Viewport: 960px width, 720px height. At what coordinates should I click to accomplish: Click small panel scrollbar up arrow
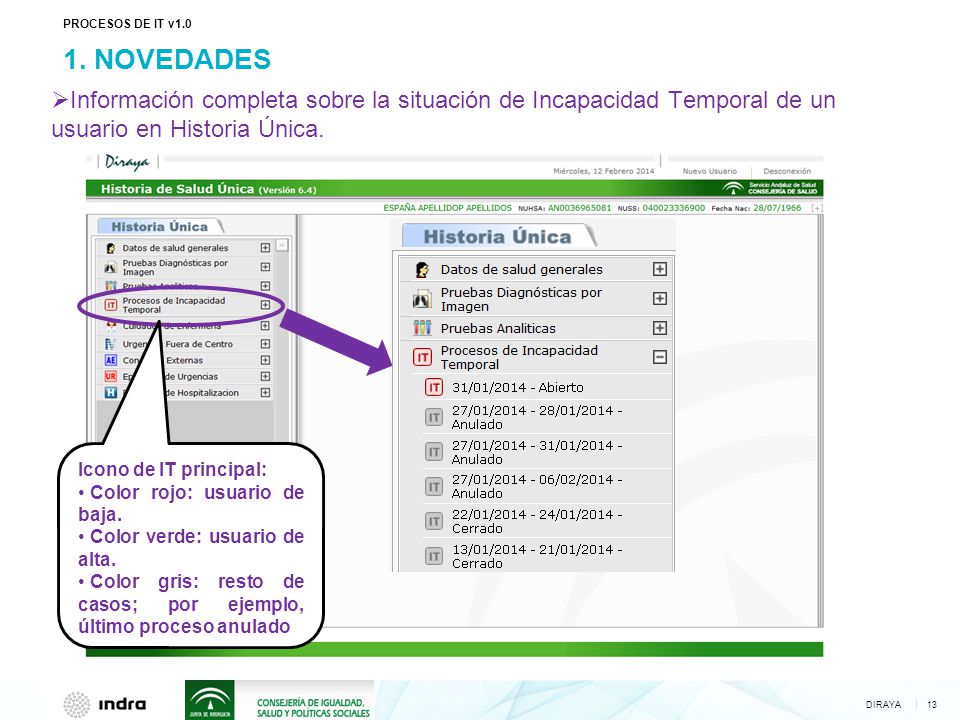pyautogui.click(x=282, y=246)
